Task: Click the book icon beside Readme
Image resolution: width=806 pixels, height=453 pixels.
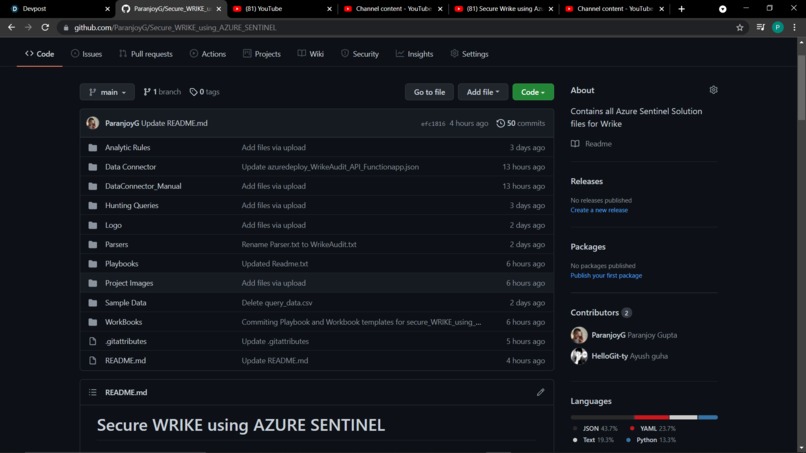Action: [x=575, y=144]
